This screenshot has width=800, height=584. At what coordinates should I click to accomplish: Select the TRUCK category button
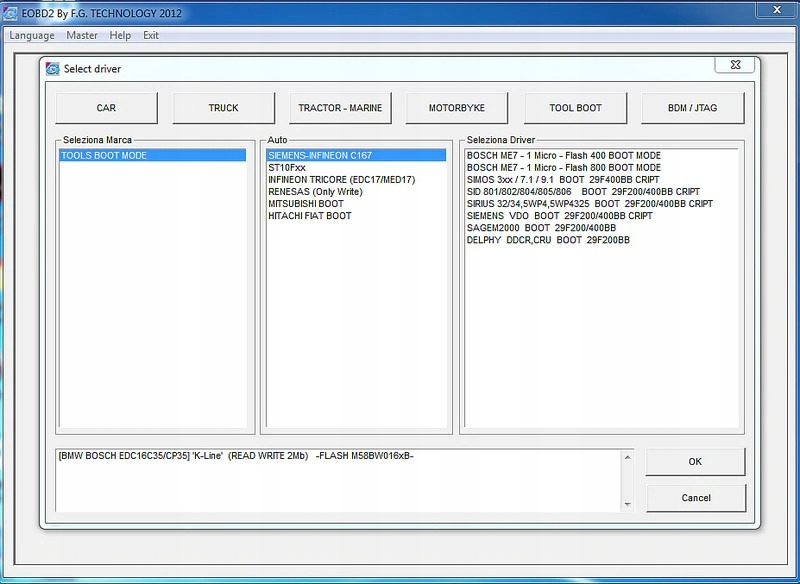223,108
